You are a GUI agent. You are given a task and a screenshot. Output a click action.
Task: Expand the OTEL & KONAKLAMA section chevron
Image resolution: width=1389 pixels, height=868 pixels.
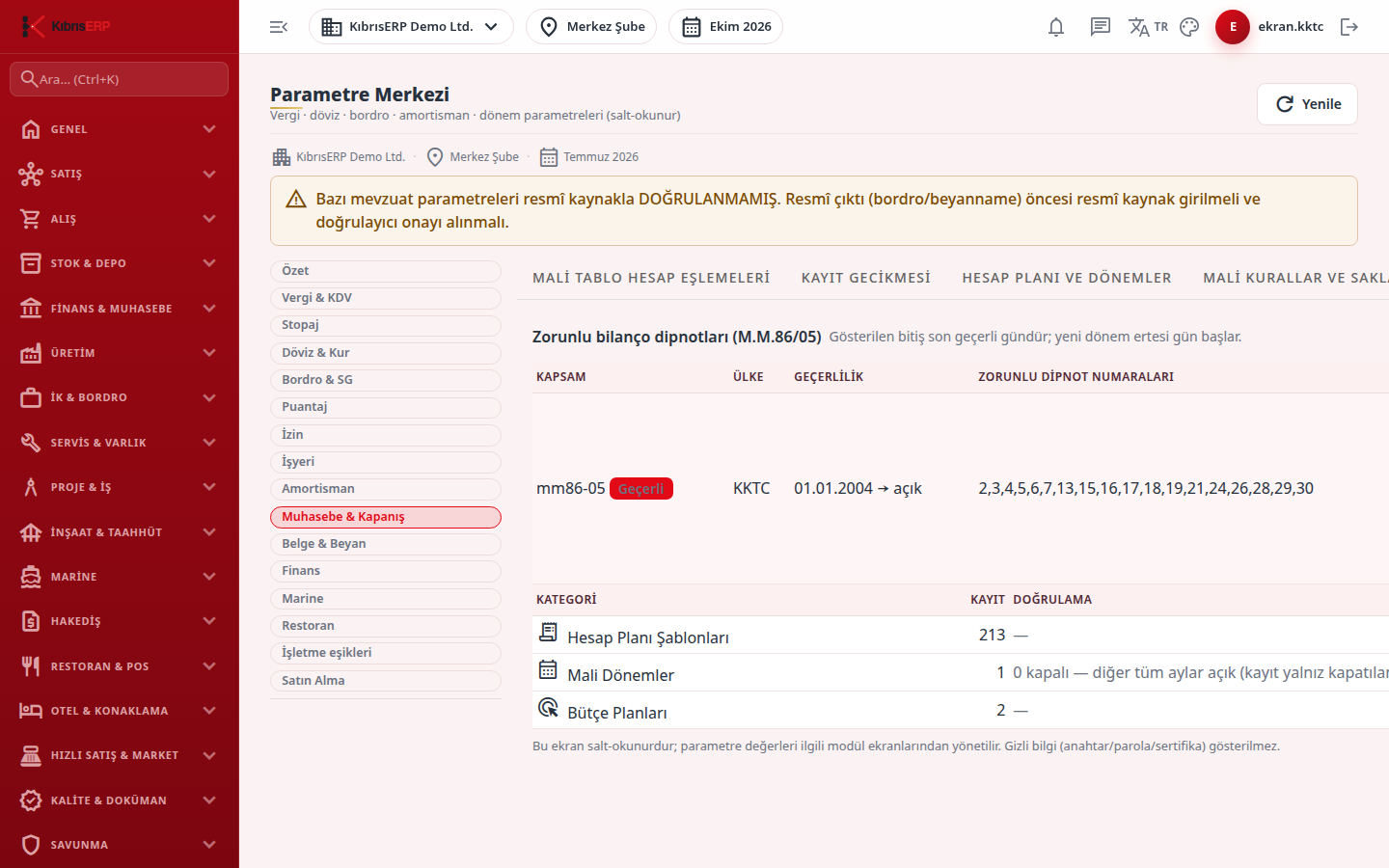(209, 711)
